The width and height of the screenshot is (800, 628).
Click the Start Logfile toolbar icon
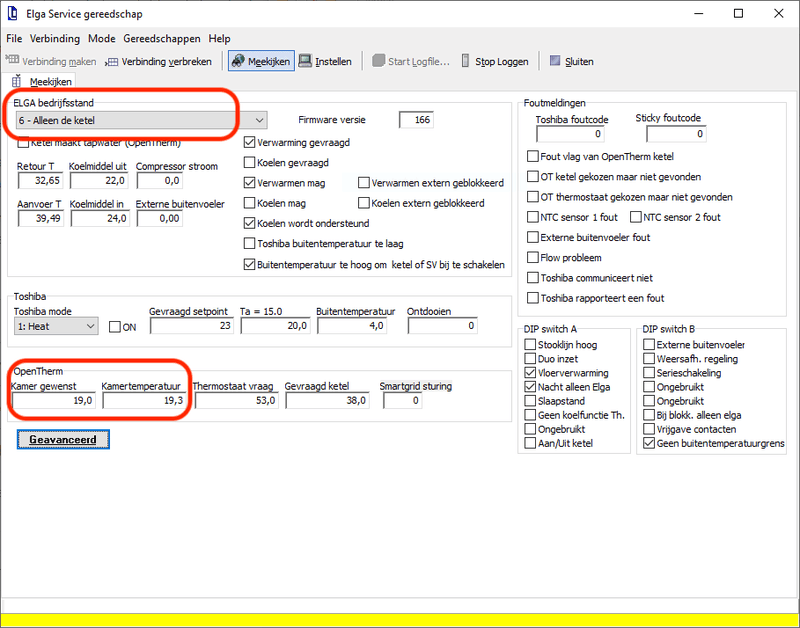pyautogui.click(x=378, y=61)
